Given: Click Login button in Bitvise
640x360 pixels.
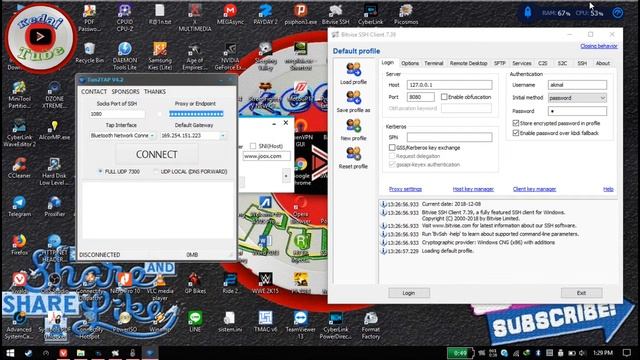Looking at the screenshot, I should 409,293.
